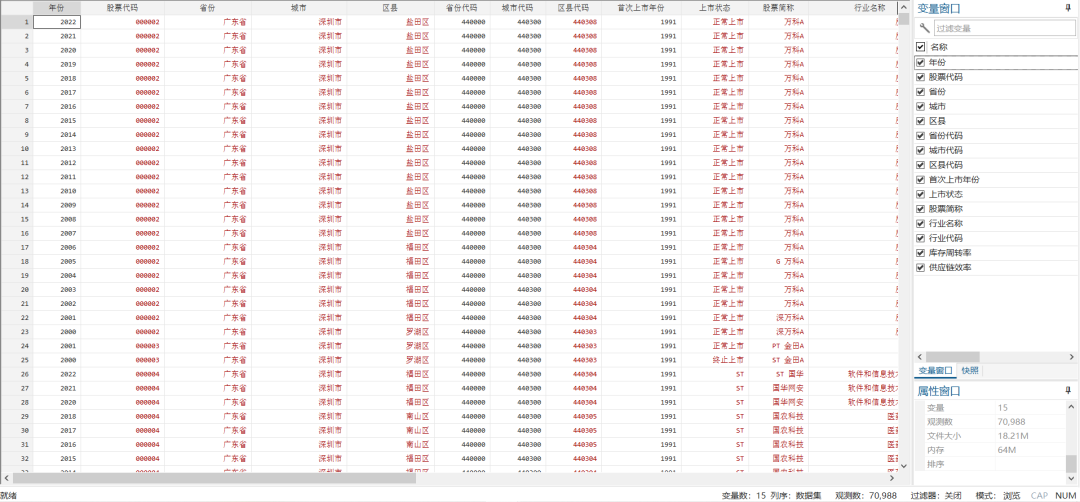Click the left arrow of the variable list scrollbar

(920, 357)
